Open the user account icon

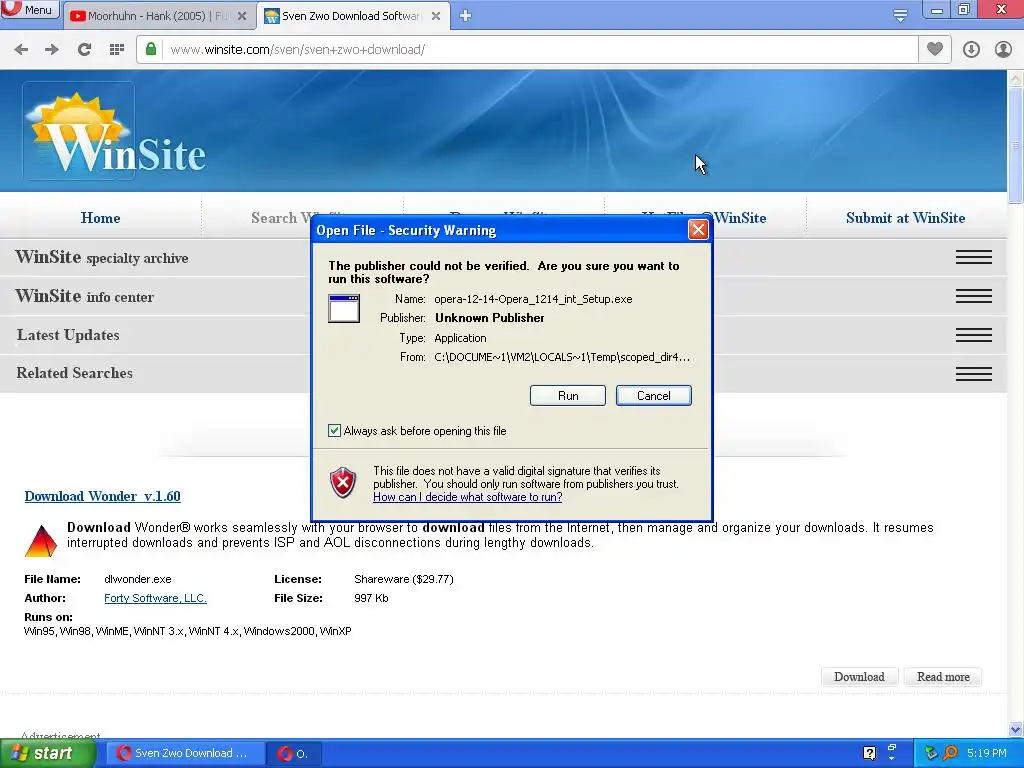point(1003,50)
